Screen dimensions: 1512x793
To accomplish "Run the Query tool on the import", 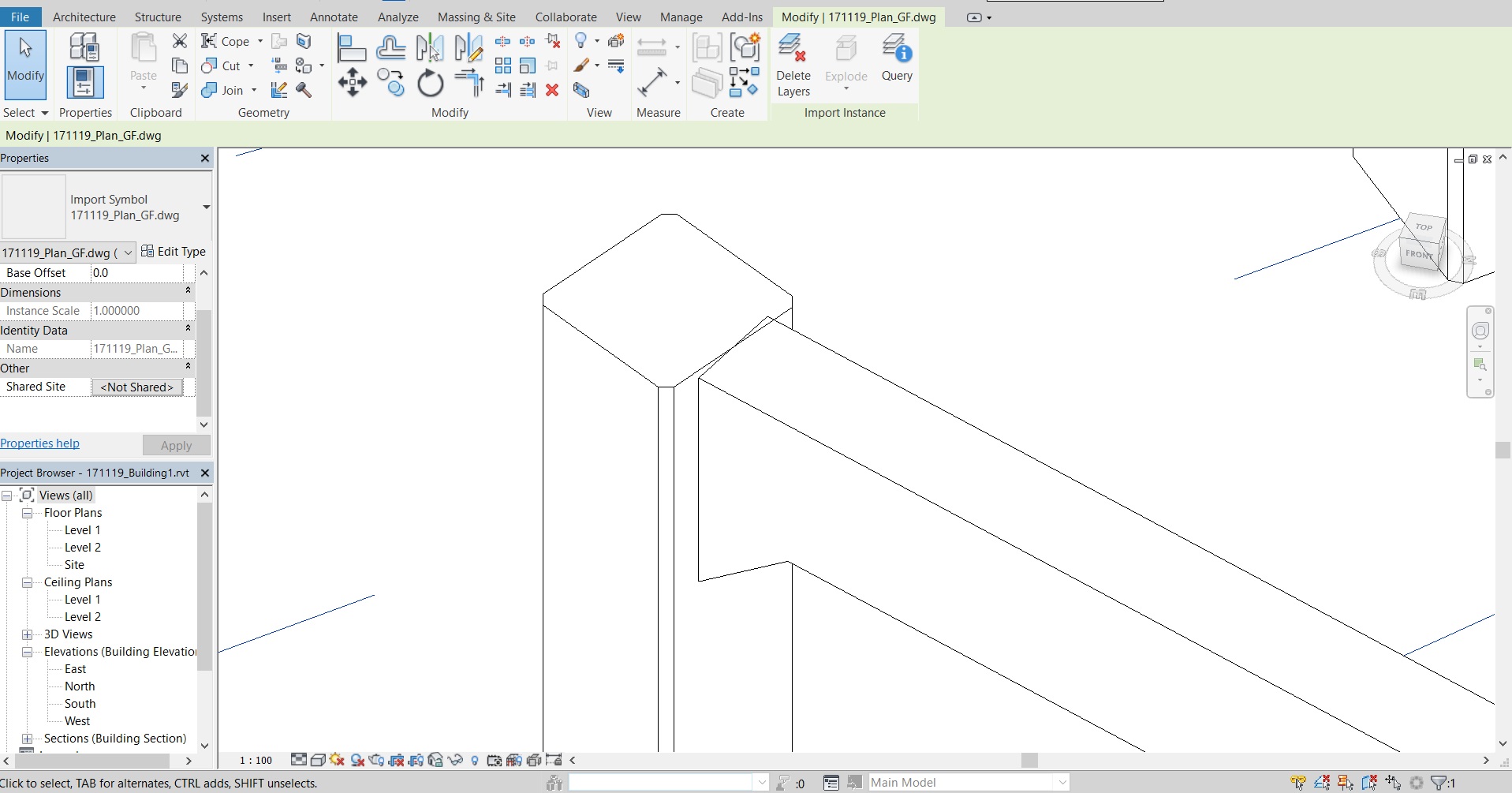I will (x=897, y=63).
